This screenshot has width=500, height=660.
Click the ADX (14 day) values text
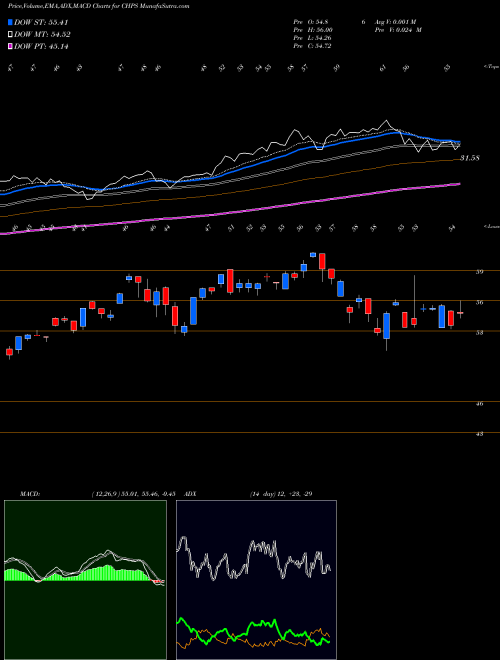pos(281,494)
